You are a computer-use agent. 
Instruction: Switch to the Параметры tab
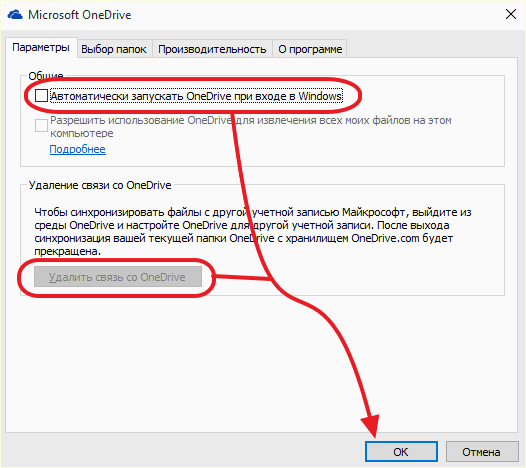(x=41, y=48)
